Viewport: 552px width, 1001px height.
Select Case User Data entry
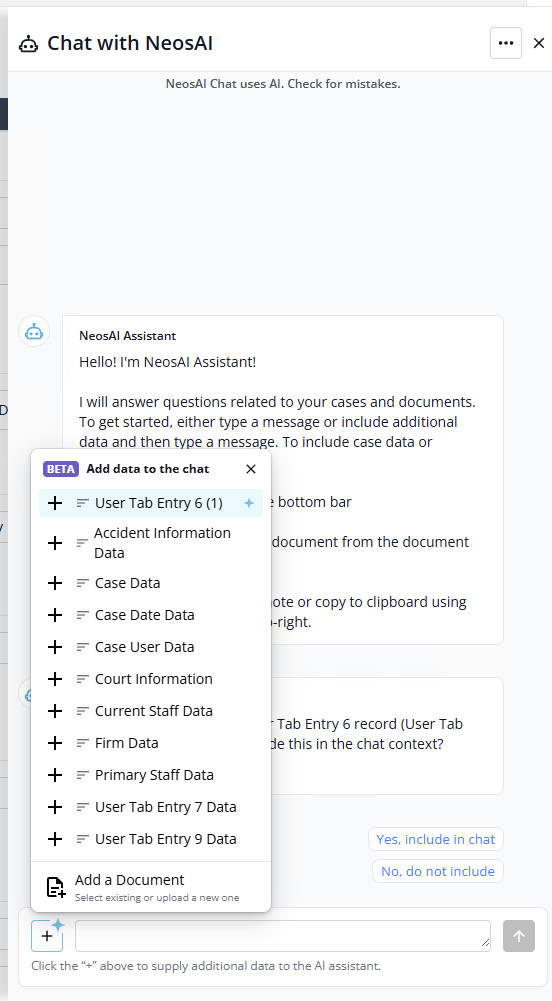[151, 647]
